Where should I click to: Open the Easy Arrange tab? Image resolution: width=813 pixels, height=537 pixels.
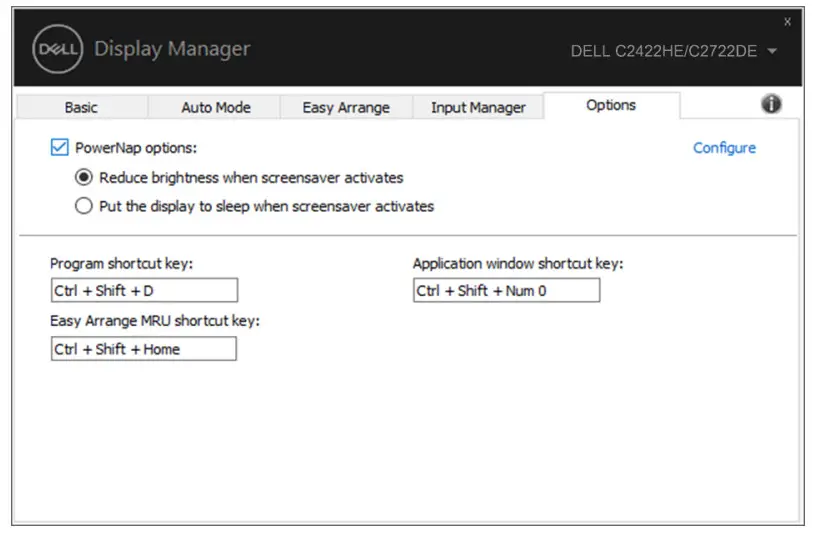[x=346, y=107]
